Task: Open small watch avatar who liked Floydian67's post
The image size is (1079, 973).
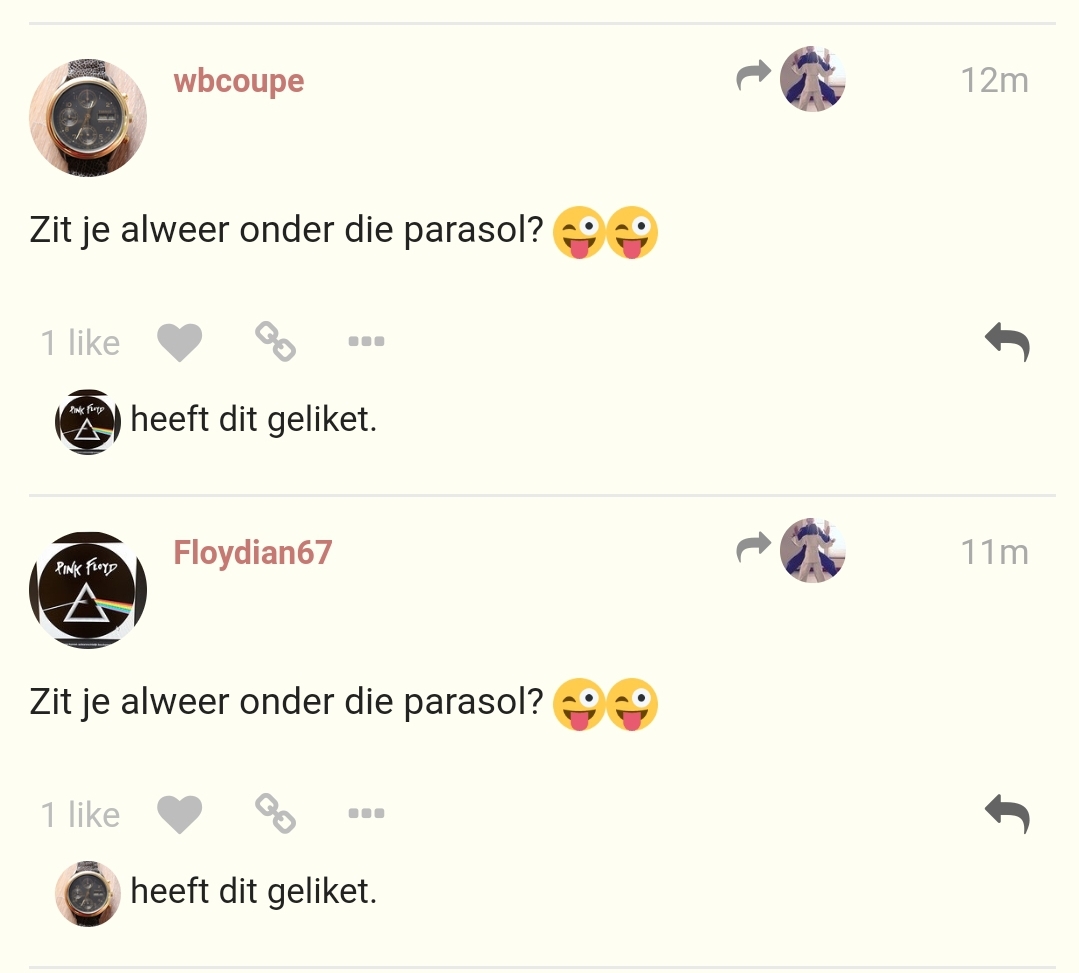Action: [x=88, y=893]
